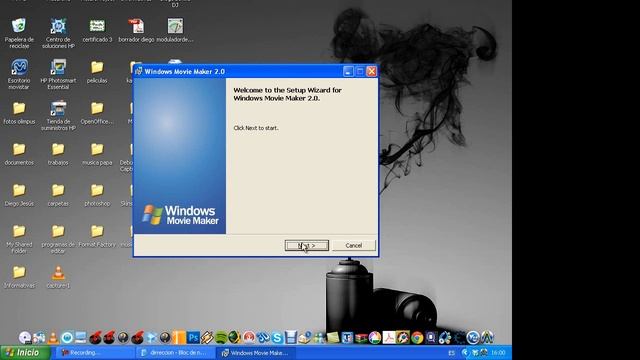Cancel the Windows Movie Maker setup

tap(353, 245)
